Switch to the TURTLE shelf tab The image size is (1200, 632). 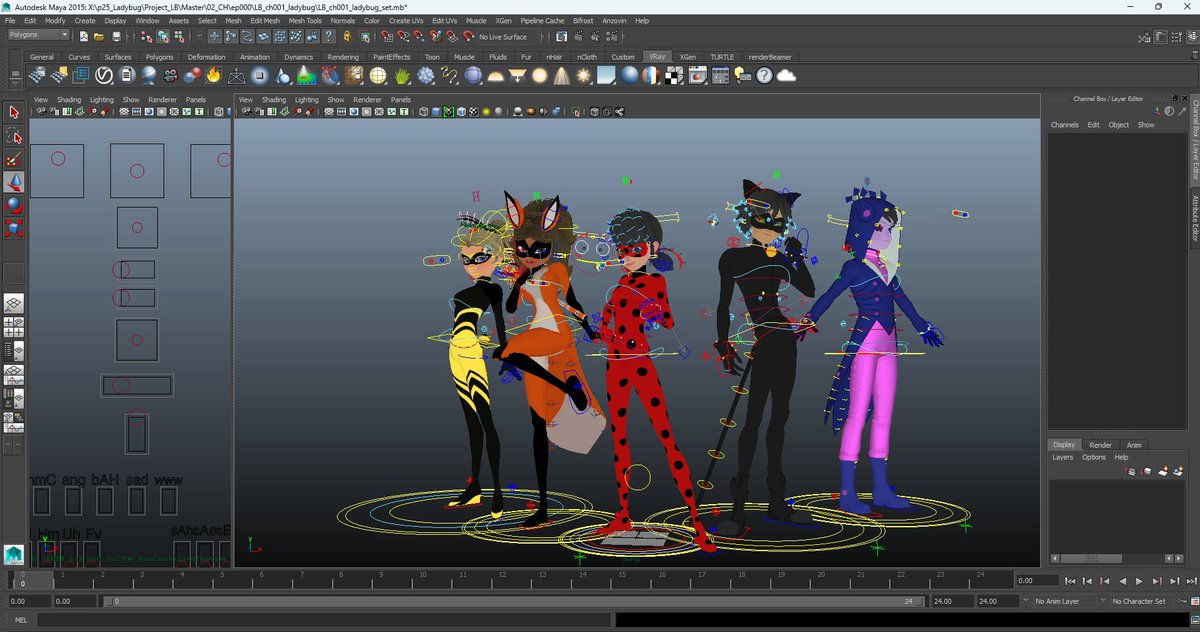coord(722,57)
